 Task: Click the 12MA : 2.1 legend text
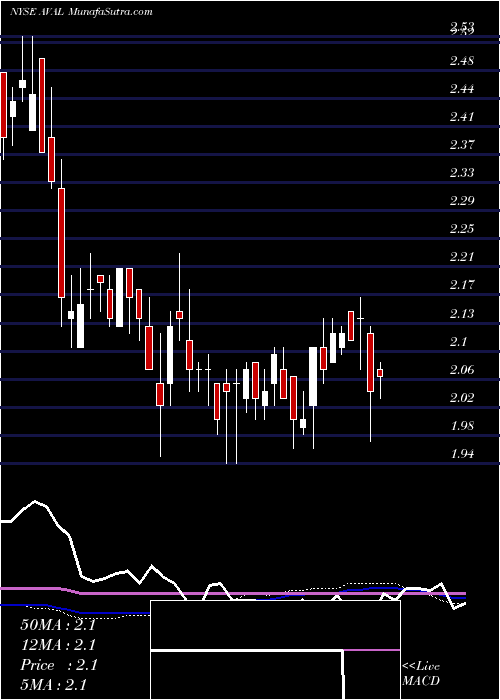pyautogui.click(x=58, y=645)
